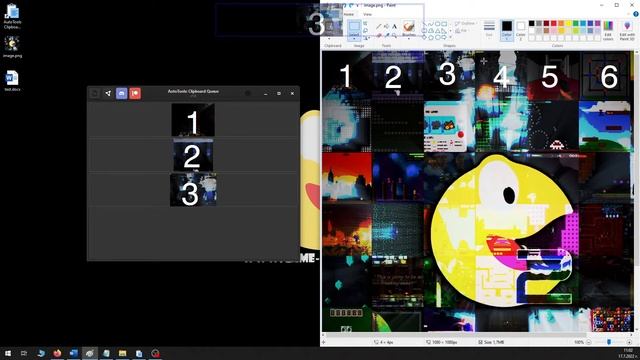Viewport: 640px width, 360px height.
Task: Click the leftmost dim icon in AutoTools header
Action: point(95,93)
